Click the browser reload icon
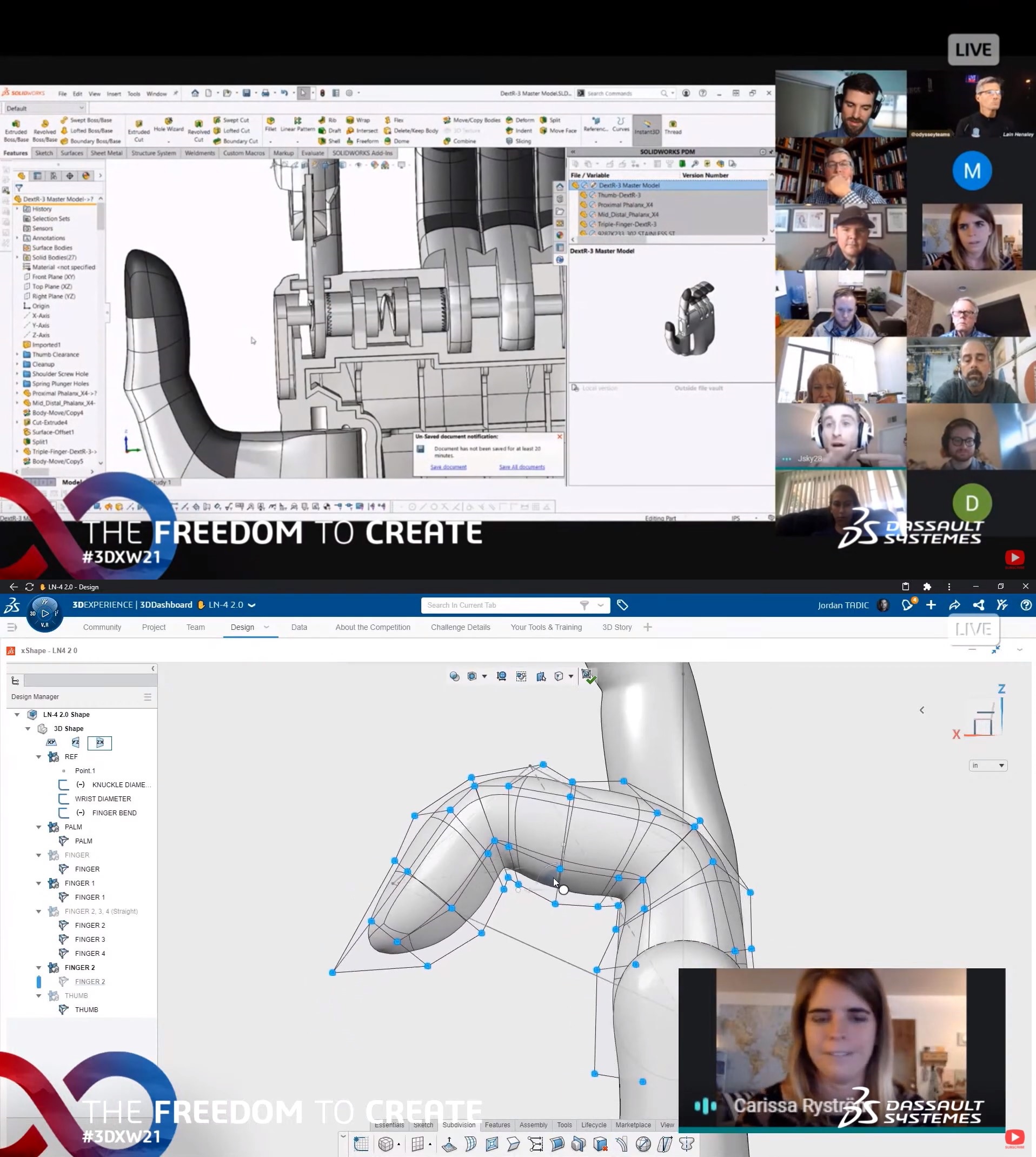 30,587
